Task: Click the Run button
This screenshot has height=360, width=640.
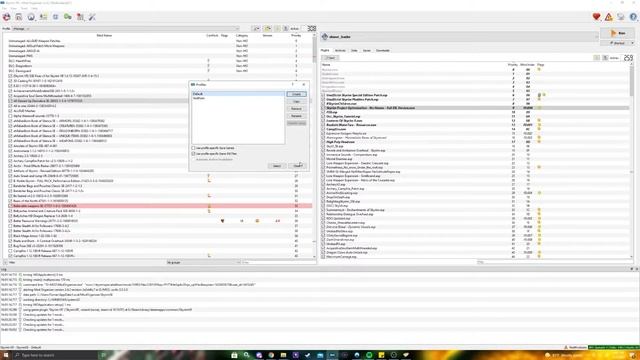Action: (x=618, y=33)
